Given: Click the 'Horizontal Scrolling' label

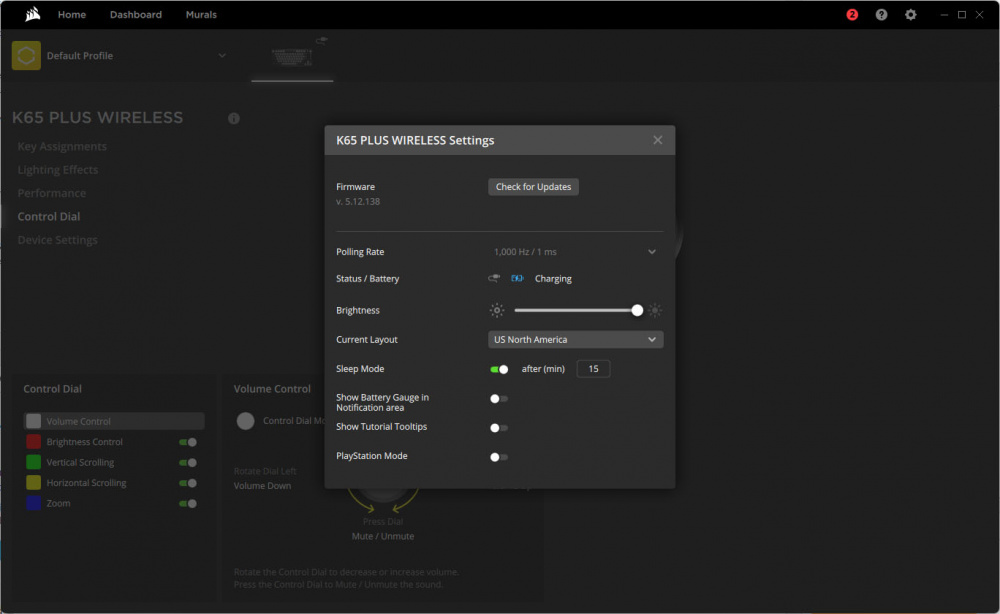Looking at the screenshot, I should [x=86, y=483].
